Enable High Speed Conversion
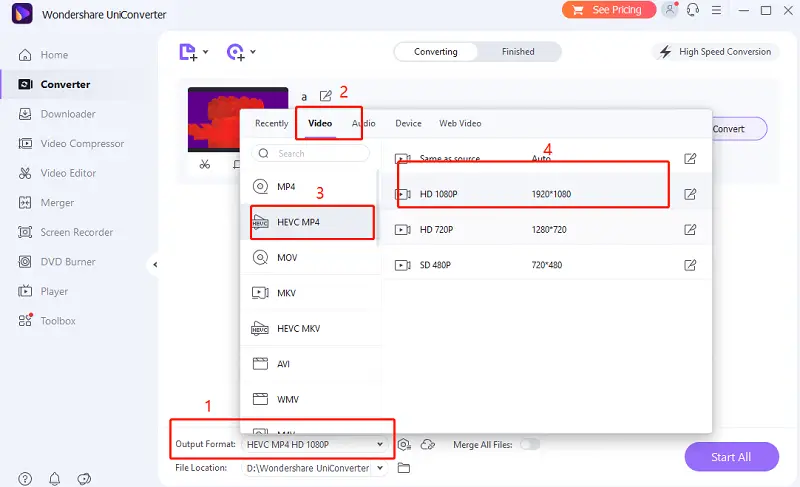The width and height of the screenshot is (800, 487). point(715,52)
